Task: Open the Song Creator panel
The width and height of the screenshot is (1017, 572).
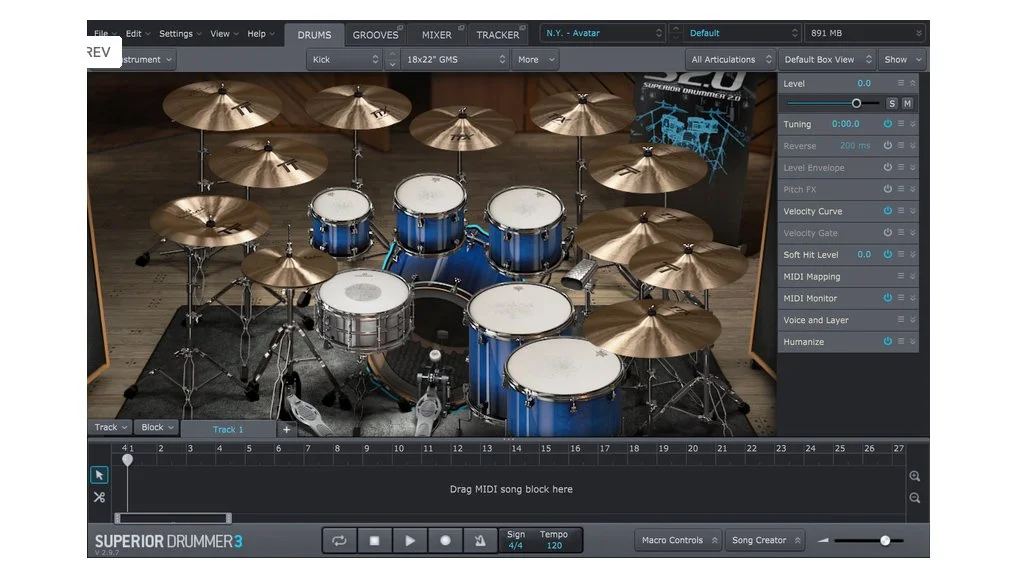Action: point(765,540)
